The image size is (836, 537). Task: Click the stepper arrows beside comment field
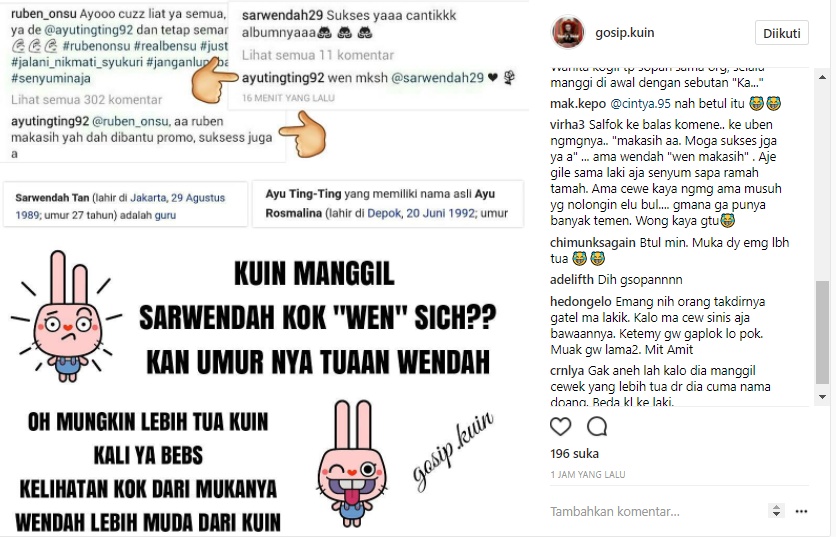(x=776, y=511)
